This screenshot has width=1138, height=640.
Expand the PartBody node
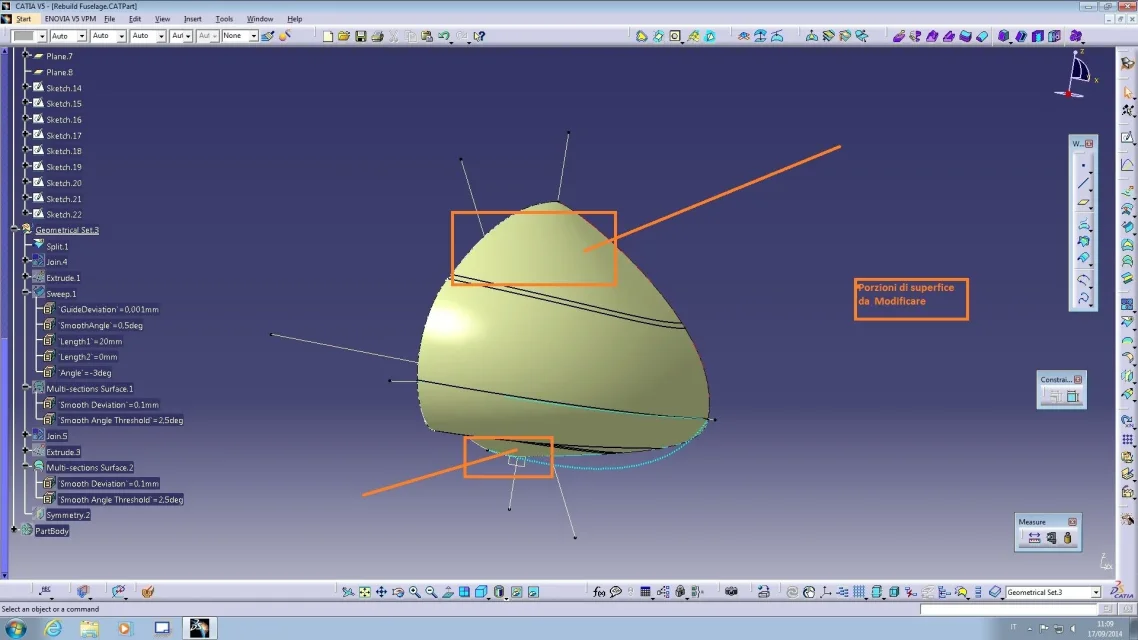[x=14, y=530]
